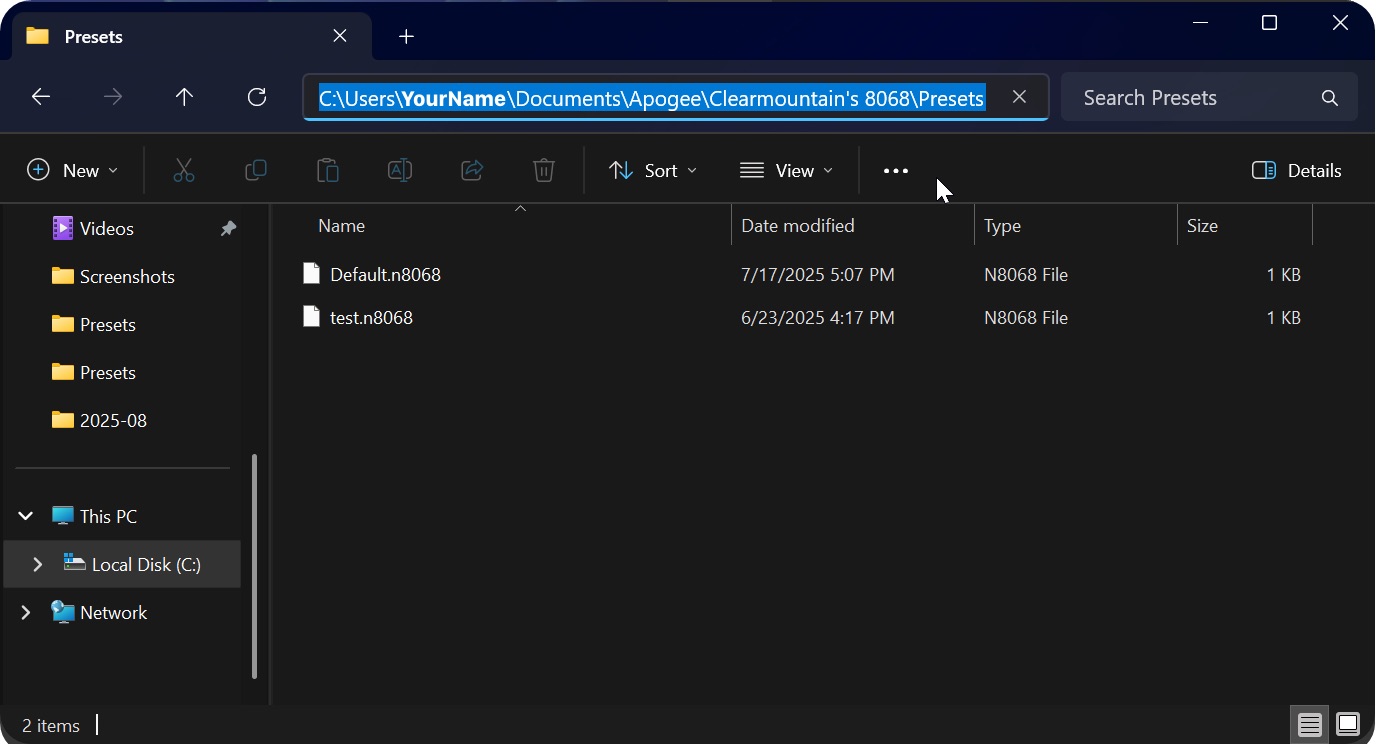Refresh the Presets folder view
The image size is (1376, 744).
(257, 97)
